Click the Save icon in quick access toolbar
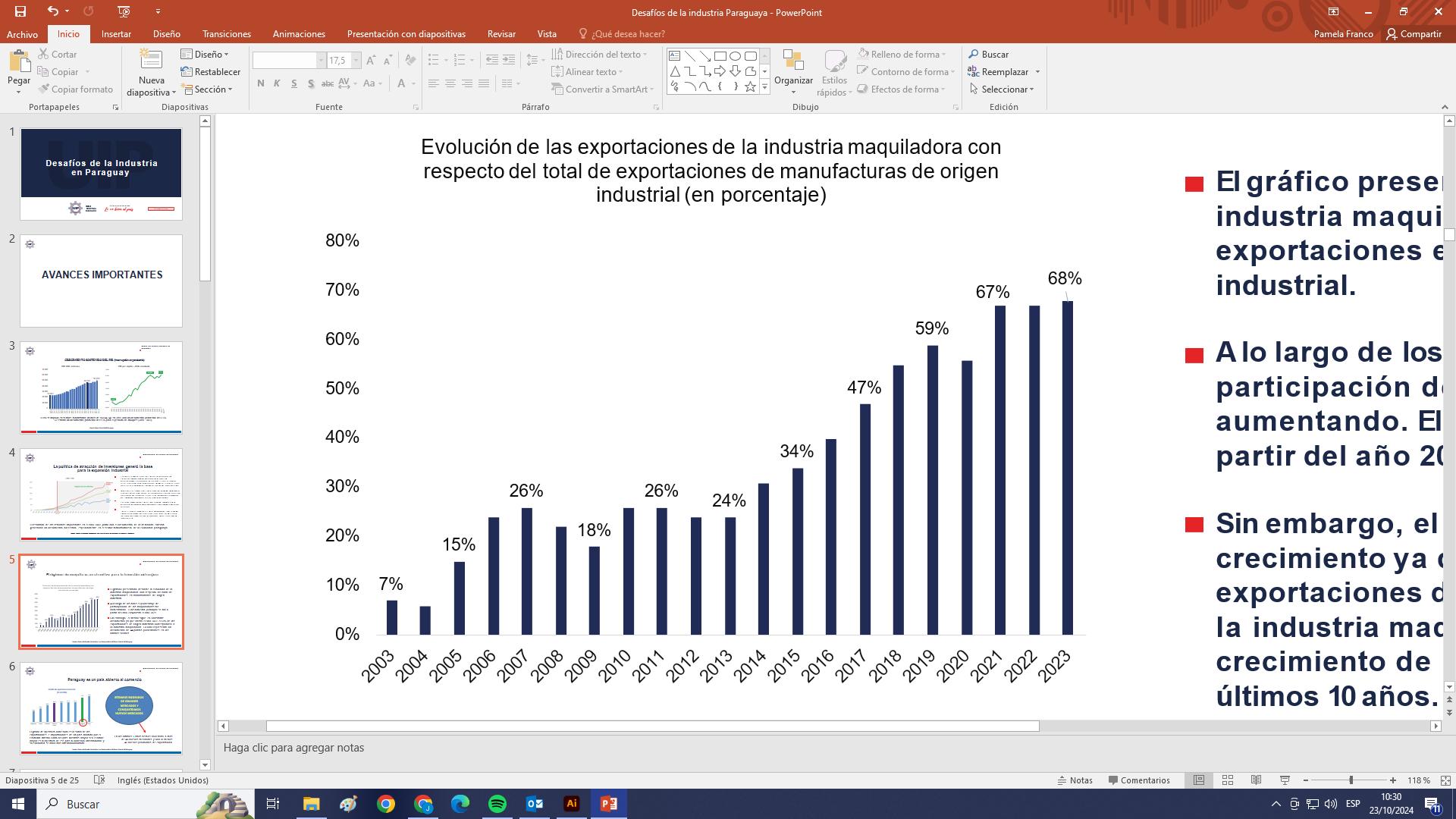 (x=20, y=11)
